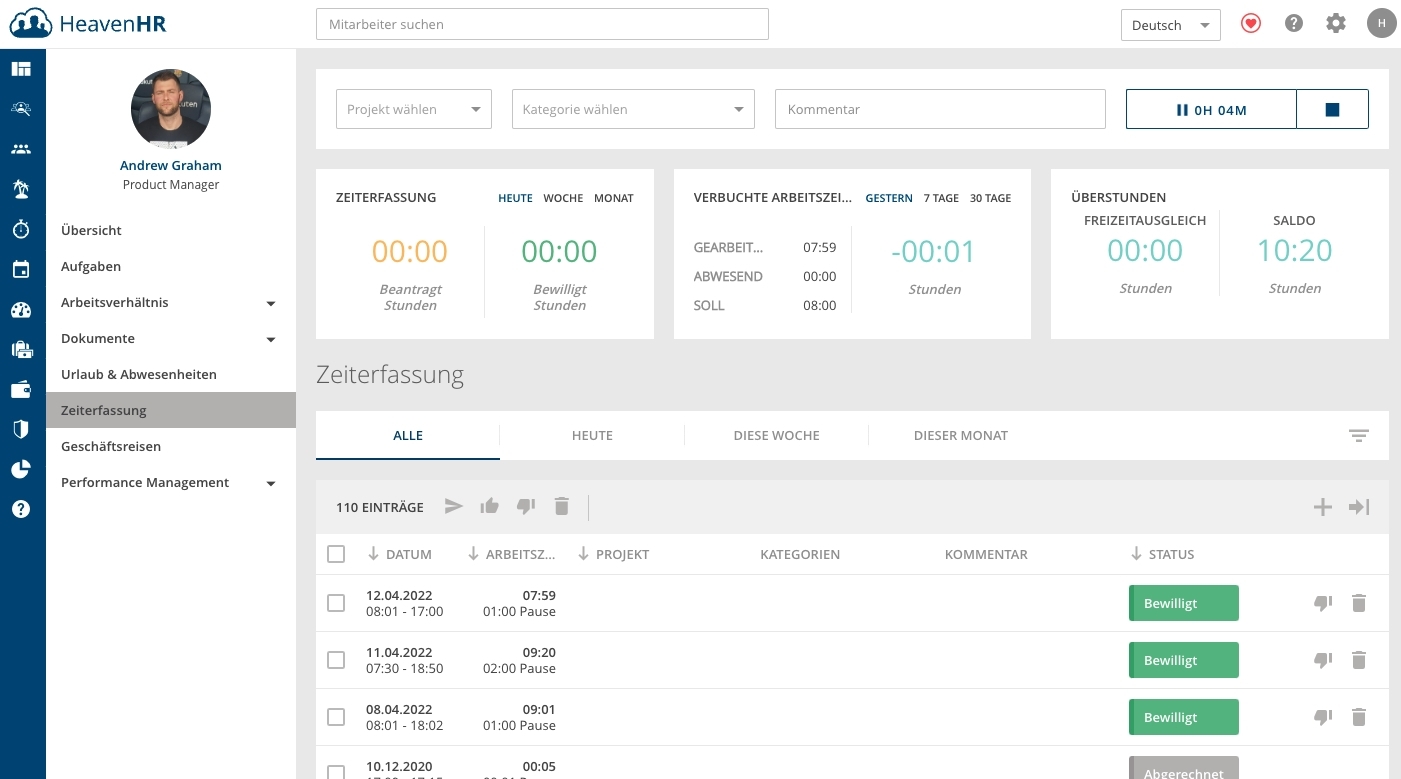
Task: Delete the 12.04.2022 time entry
Action: (1358, 603)
